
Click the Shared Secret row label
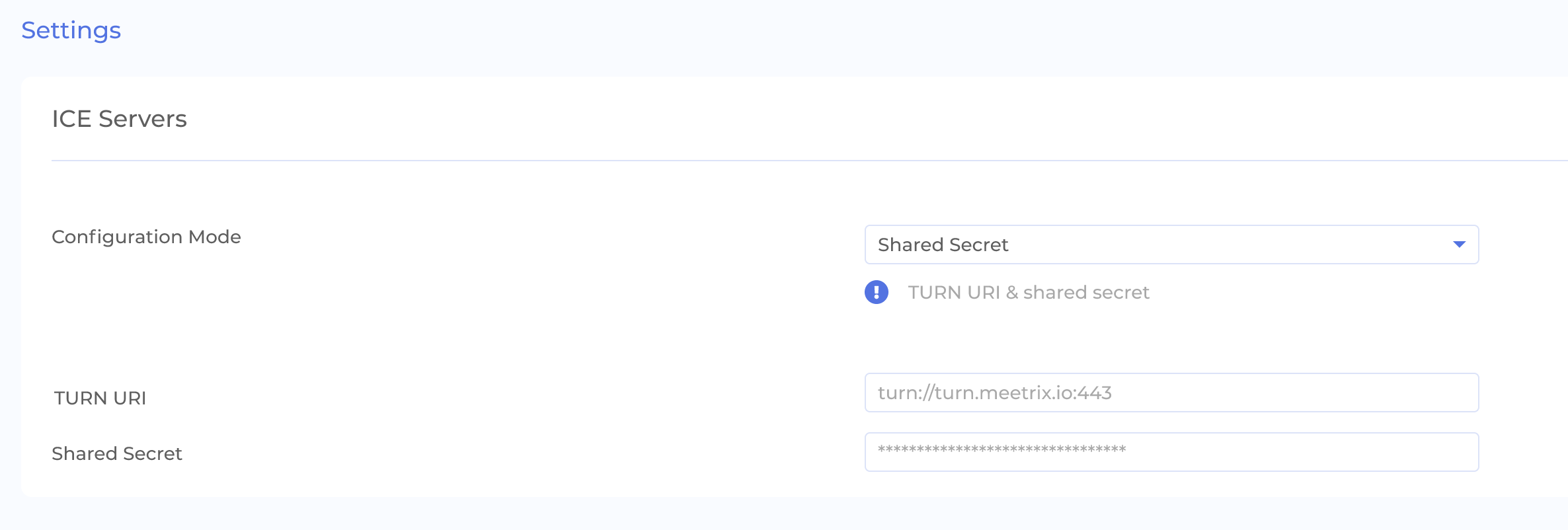point(118,453)
